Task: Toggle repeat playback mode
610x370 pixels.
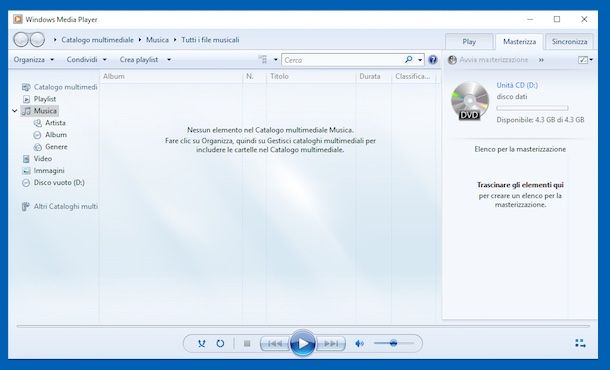Action: [x=220, y=344]
